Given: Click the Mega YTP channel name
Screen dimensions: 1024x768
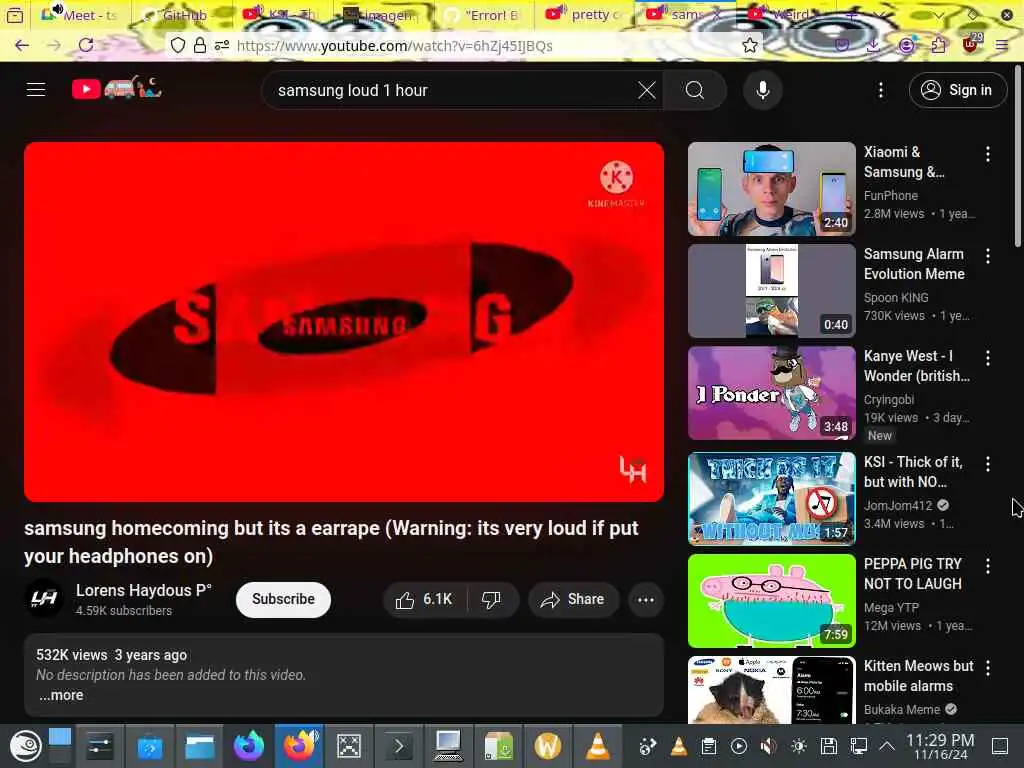Looking at the screenshot, I should pyautogui.click(x=891, y=607).
